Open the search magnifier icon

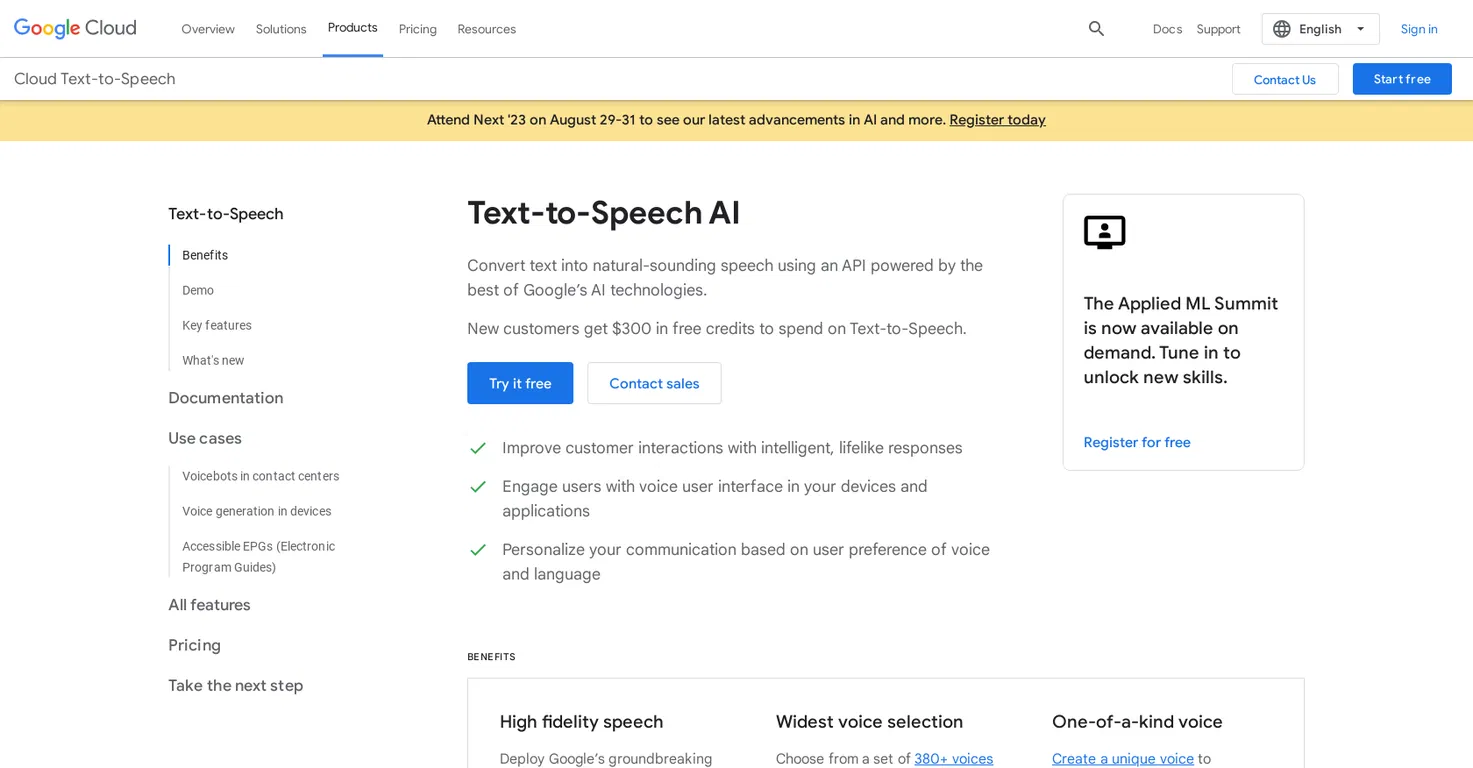[x=1096, y=29]
